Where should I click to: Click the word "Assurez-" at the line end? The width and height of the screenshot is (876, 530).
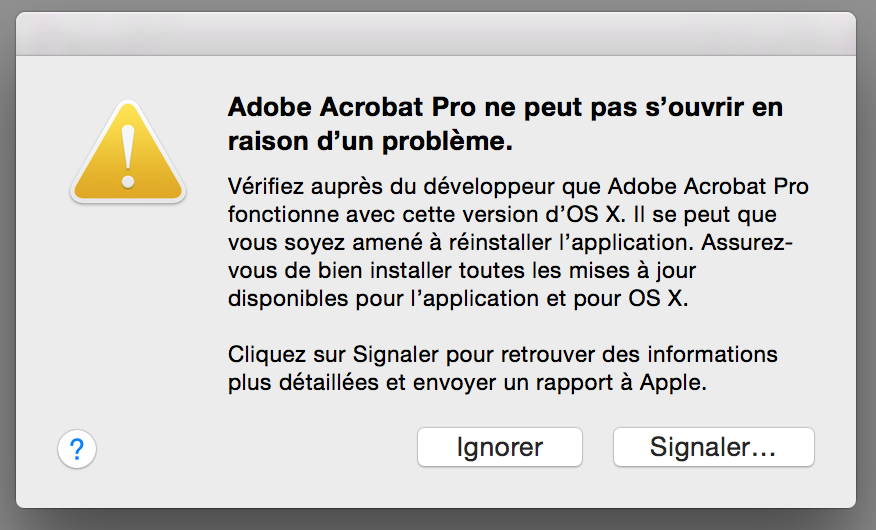click(747, 242)
